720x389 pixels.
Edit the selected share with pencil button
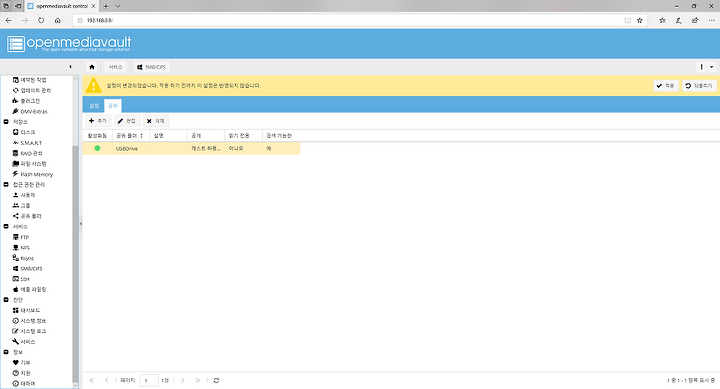pyautogui.click(x=127, y=121)
